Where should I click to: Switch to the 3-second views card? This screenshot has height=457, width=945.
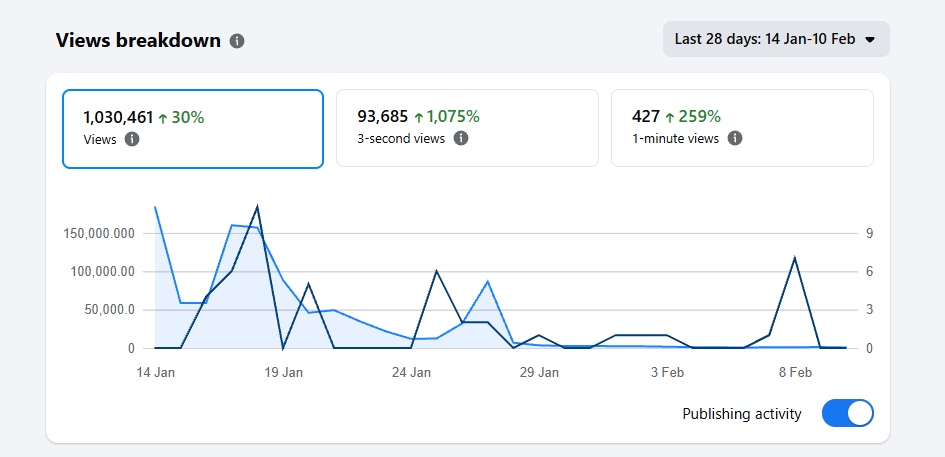[467, 128]
